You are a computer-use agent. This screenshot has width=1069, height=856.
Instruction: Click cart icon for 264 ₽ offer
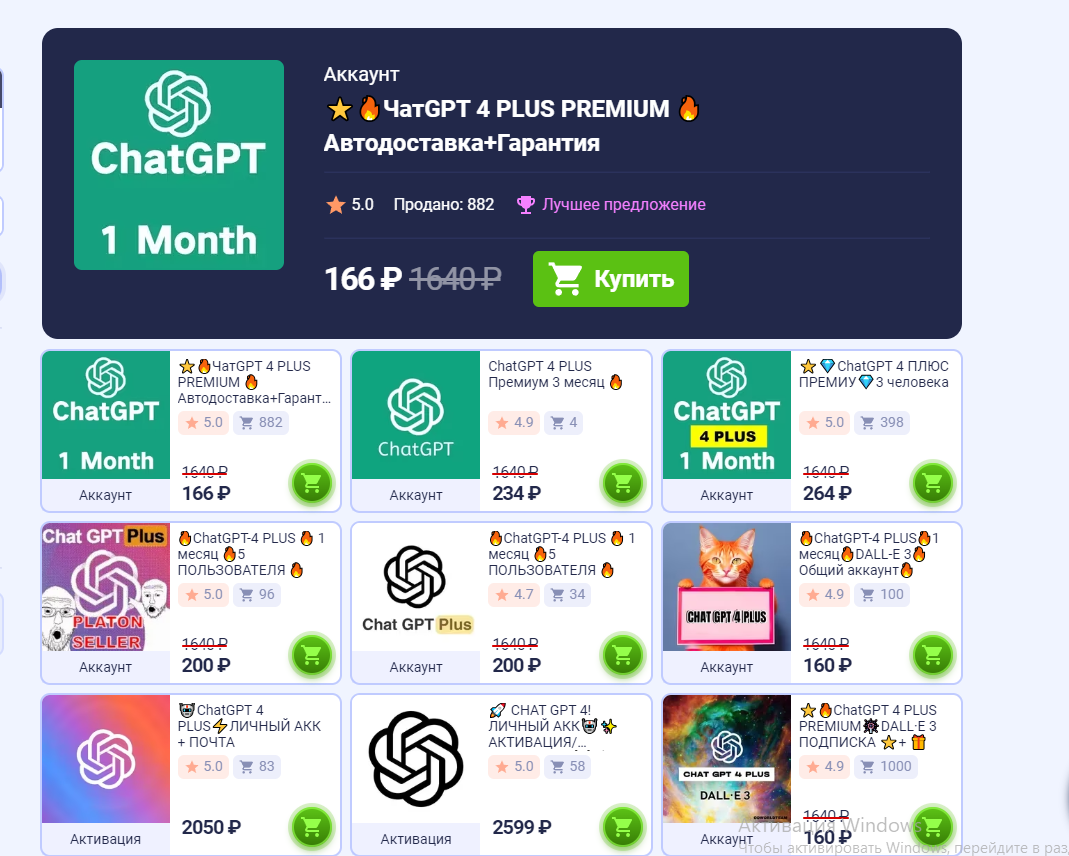point(933,483)
